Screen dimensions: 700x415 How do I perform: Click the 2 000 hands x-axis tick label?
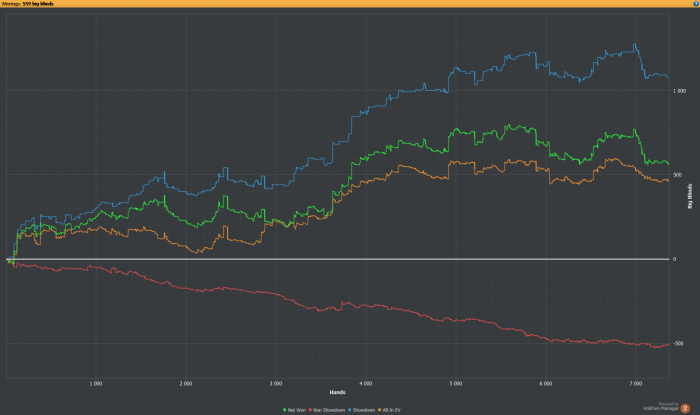186,384
